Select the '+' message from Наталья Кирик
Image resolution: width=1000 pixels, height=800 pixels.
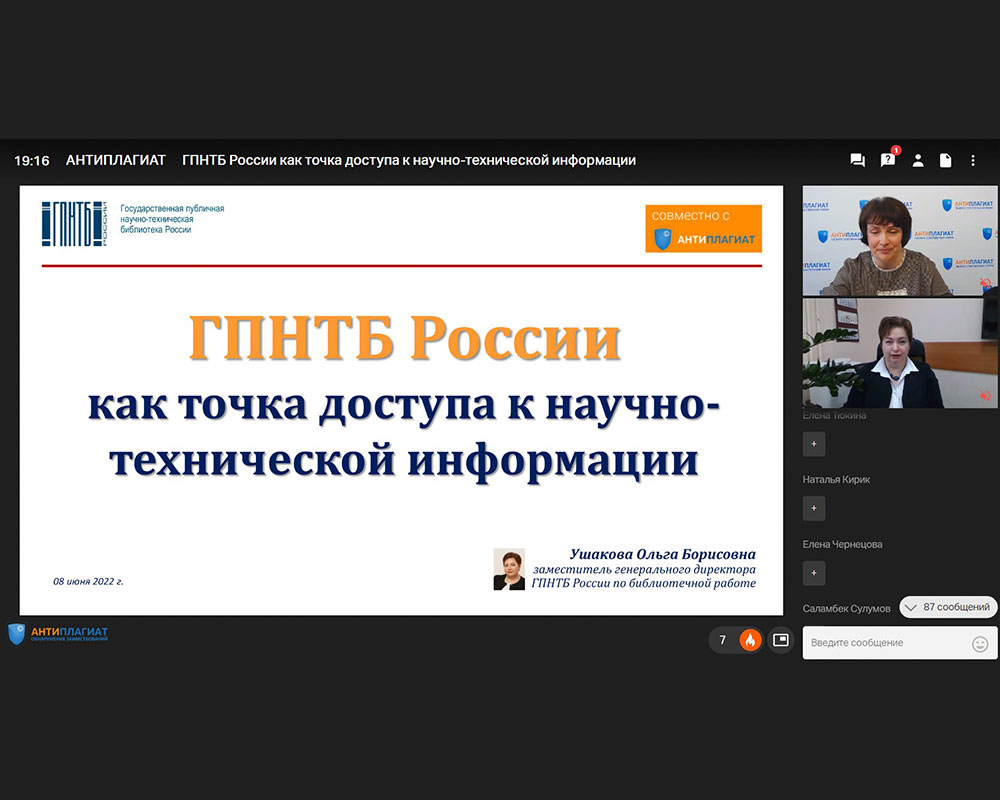click(x=814, y=508)
